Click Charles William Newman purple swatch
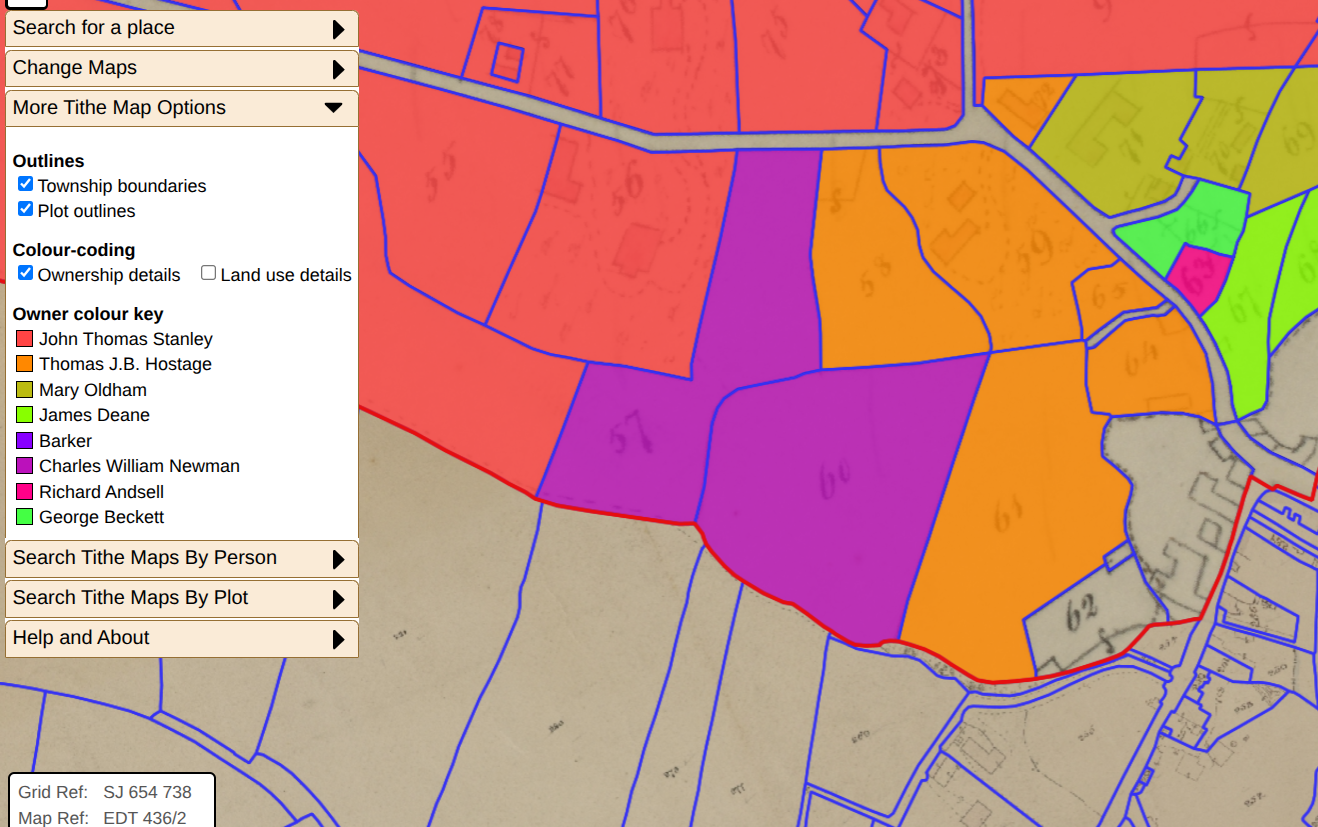The height and width of the screenshot is (827, 1318). click(x=24, y=466)
